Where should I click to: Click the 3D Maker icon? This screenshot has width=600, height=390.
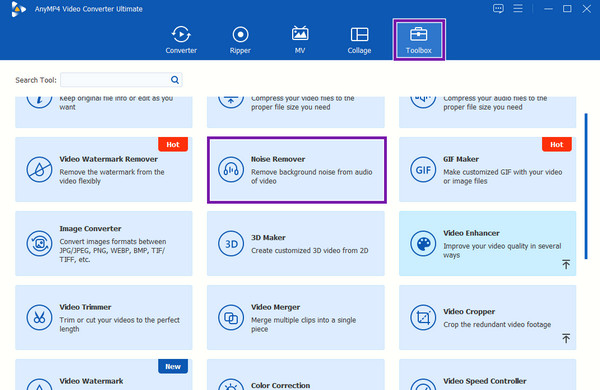coord(231,243)
